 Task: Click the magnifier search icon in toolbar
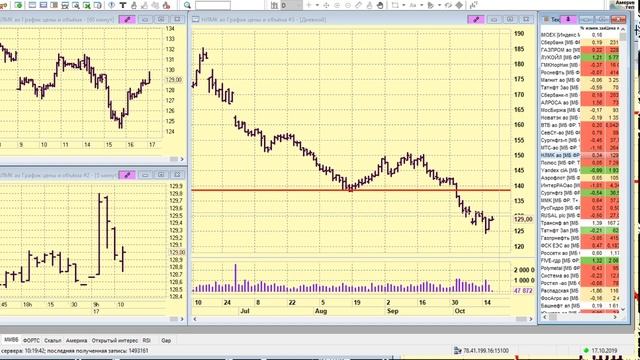point(187,5)
